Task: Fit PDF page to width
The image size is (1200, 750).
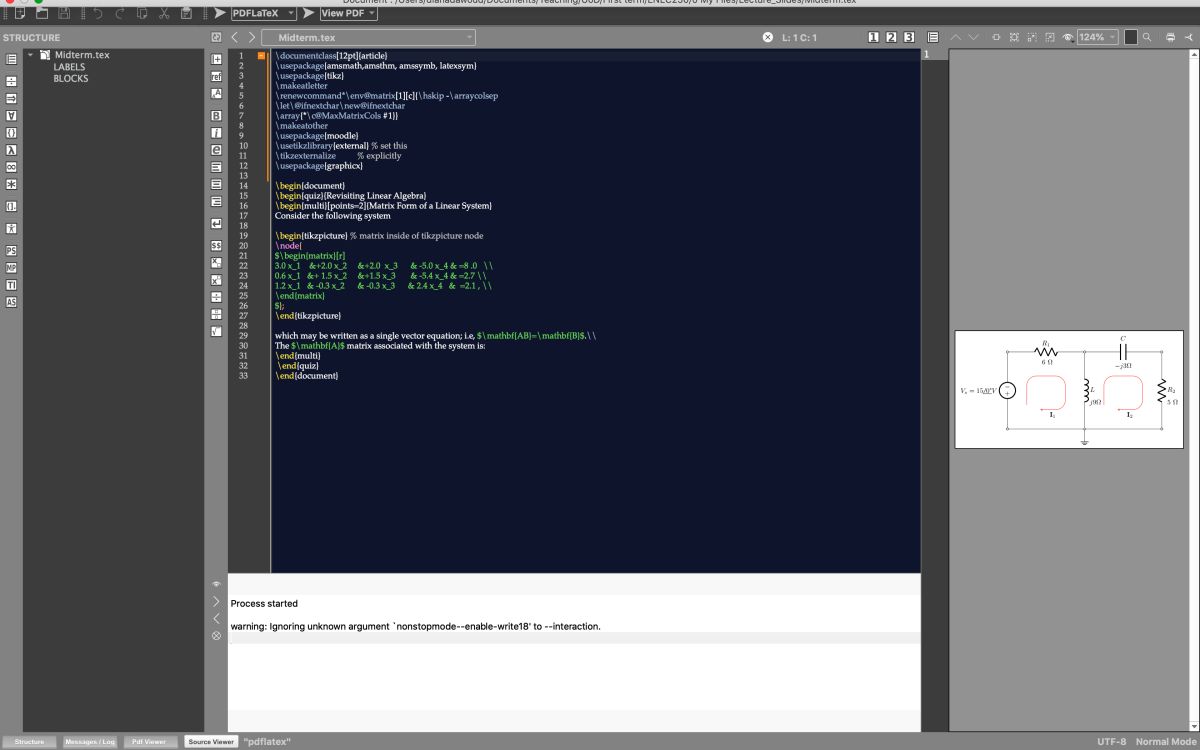Action: pos(996,37)
